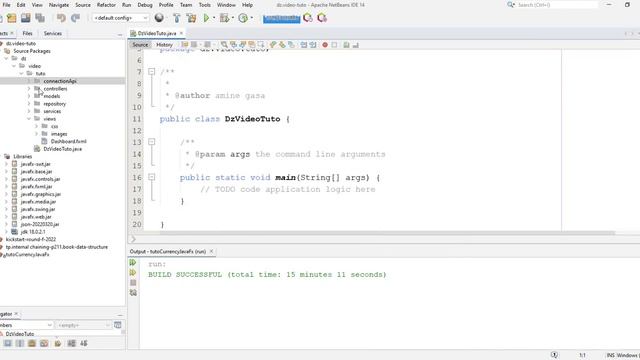Select json-20220320.jar library

pyautogui.click(x=40, y=224)
